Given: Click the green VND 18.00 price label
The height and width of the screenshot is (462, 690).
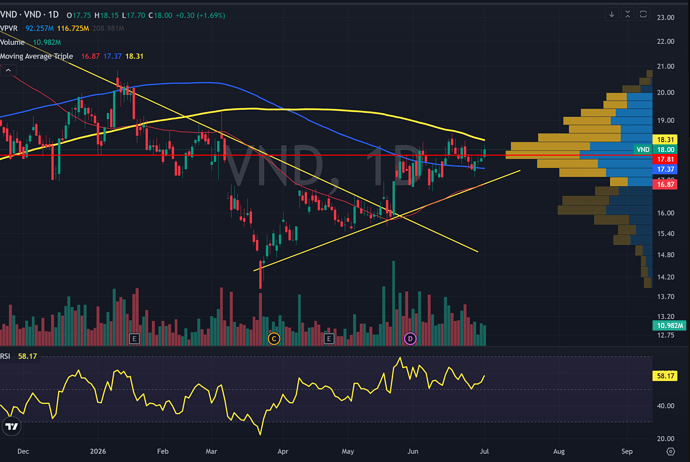Looking at the screenshot, I should (655, 150).
